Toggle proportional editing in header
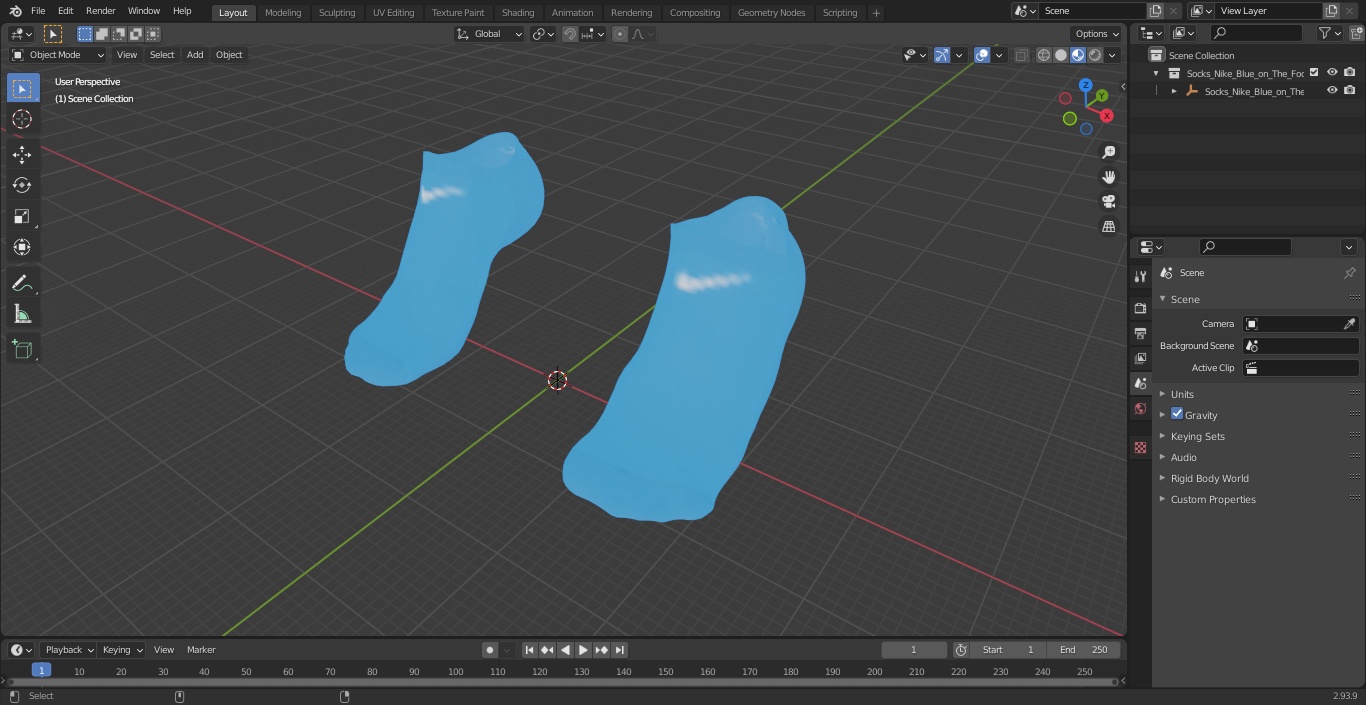This screenshot has width=1366, height=705. point(620,34)
